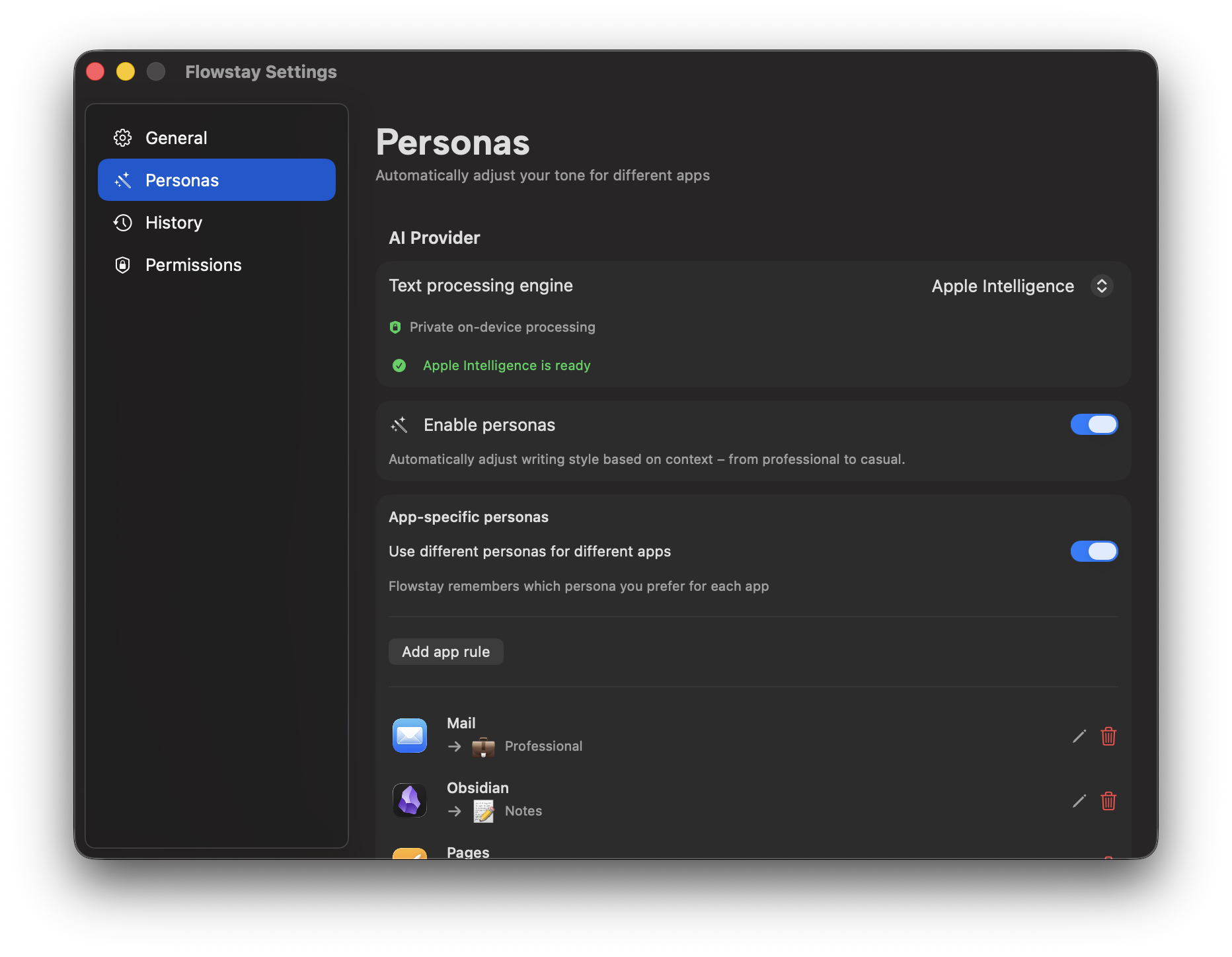This screenshot has width=1232, height=957.
Task: Delete the Obsidian app rule via the trash icon
Action: pos(1108,801)
